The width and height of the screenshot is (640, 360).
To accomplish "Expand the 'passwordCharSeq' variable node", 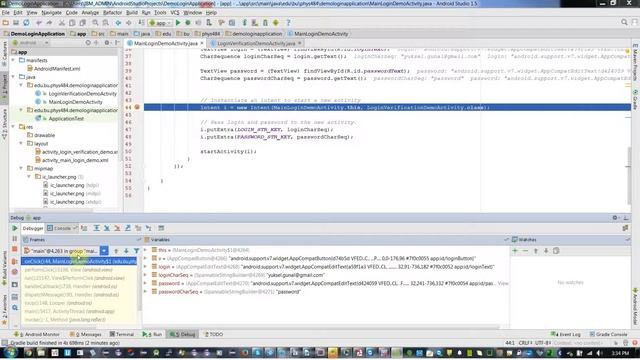I will tap(146, 291).
